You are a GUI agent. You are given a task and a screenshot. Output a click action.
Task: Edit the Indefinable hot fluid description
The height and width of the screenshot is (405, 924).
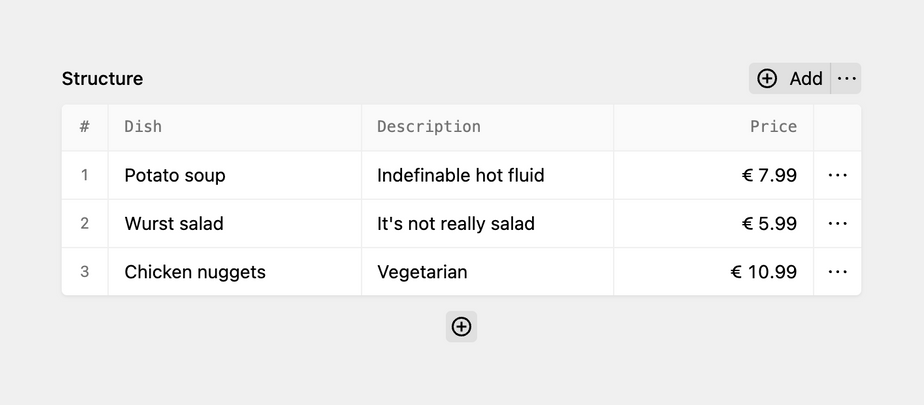click(x=460, y=176)
